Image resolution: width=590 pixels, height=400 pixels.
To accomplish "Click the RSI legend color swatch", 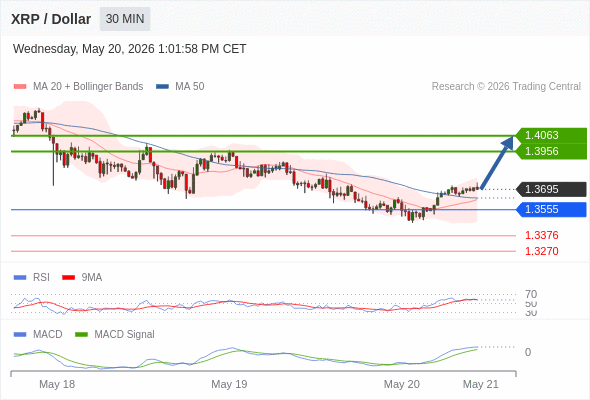I will pos(20,278).
